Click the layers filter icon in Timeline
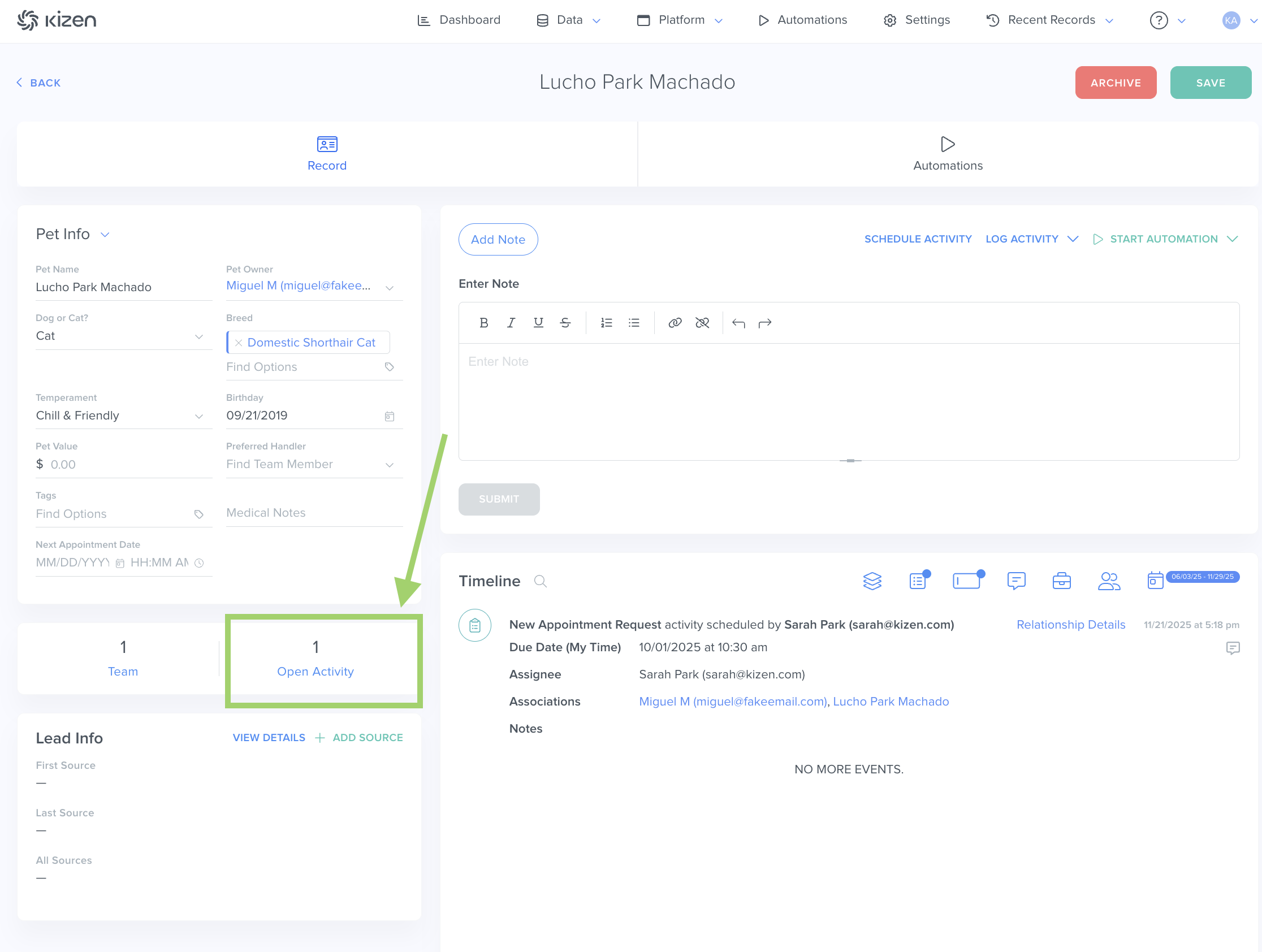 pyautogui.click(x=872, y=581)
